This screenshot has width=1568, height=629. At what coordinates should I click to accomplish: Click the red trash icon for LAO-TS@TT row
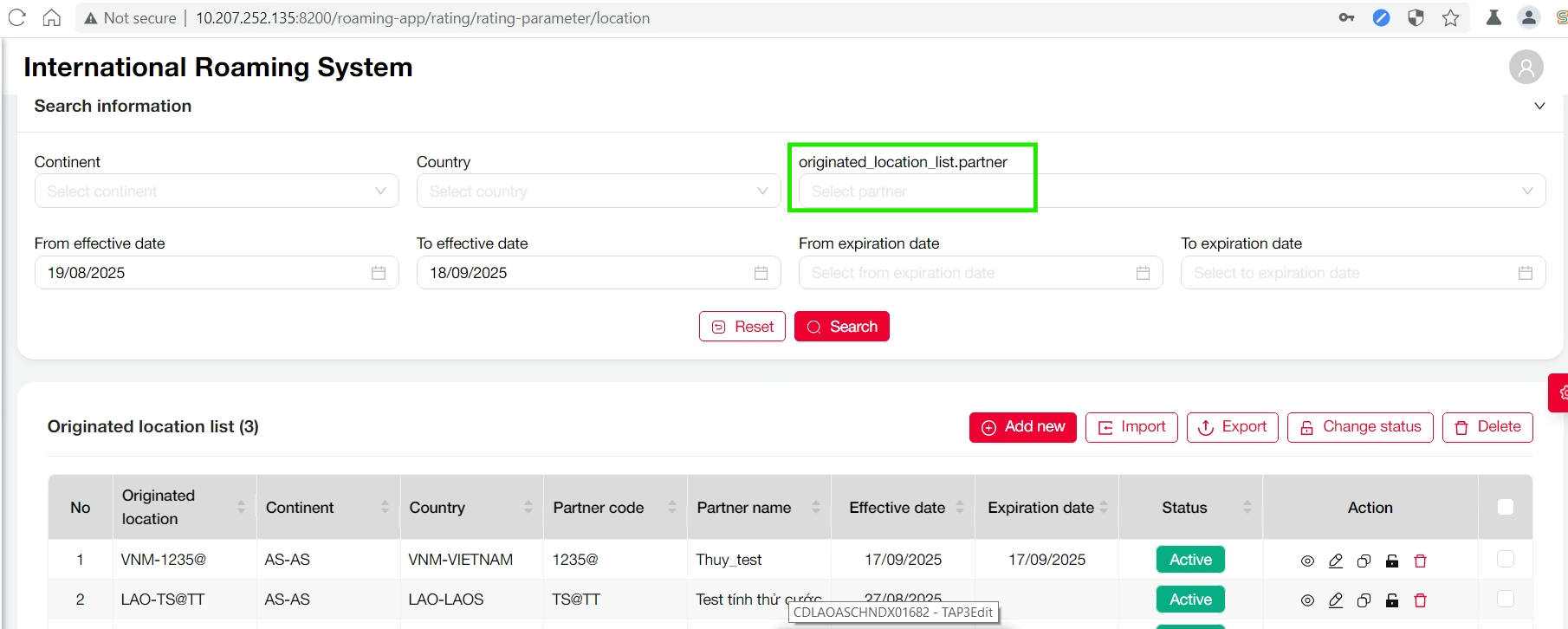1420,600
